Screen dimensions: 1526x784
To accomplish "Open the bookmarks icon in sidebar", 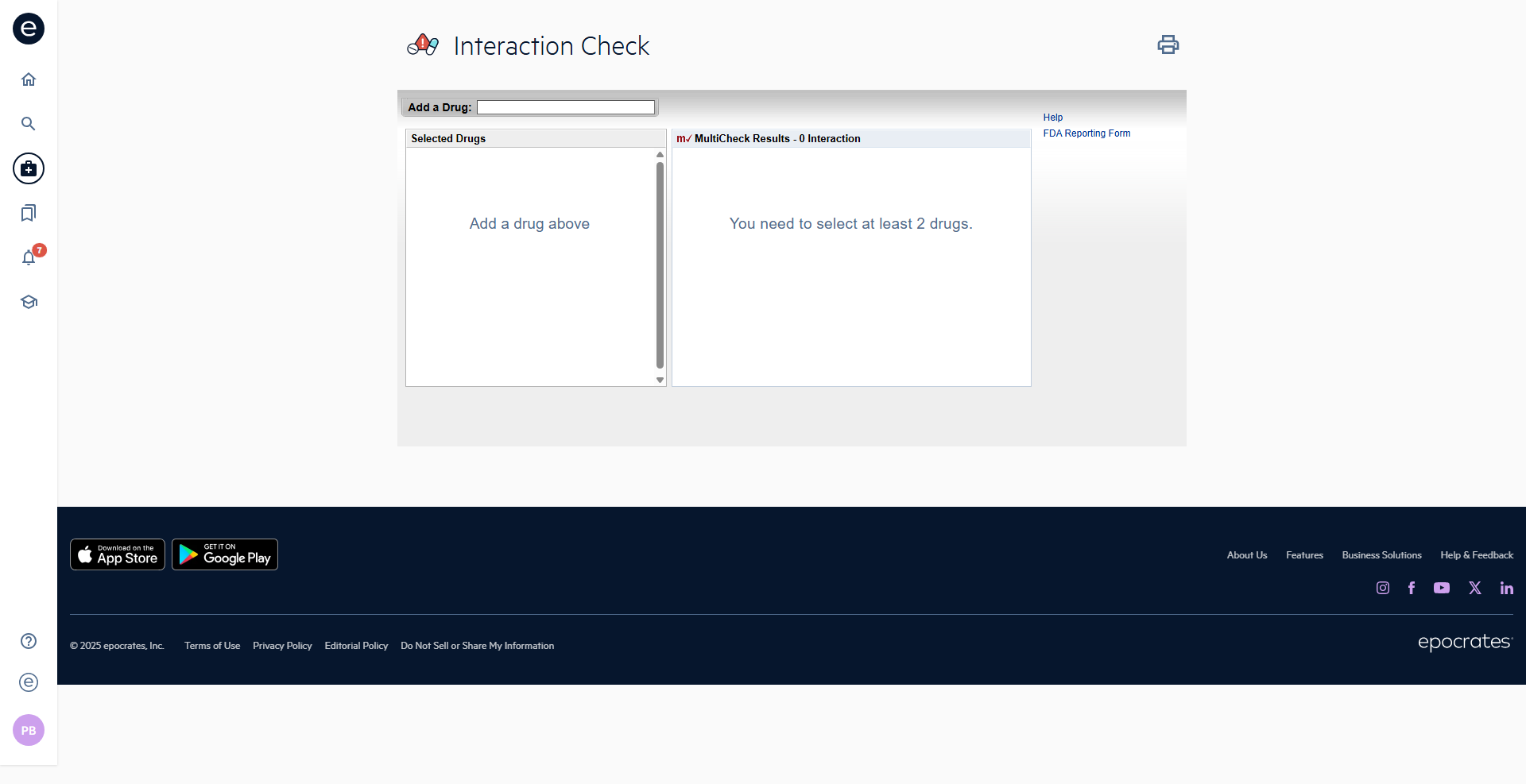I will click(x=29, y=213).
